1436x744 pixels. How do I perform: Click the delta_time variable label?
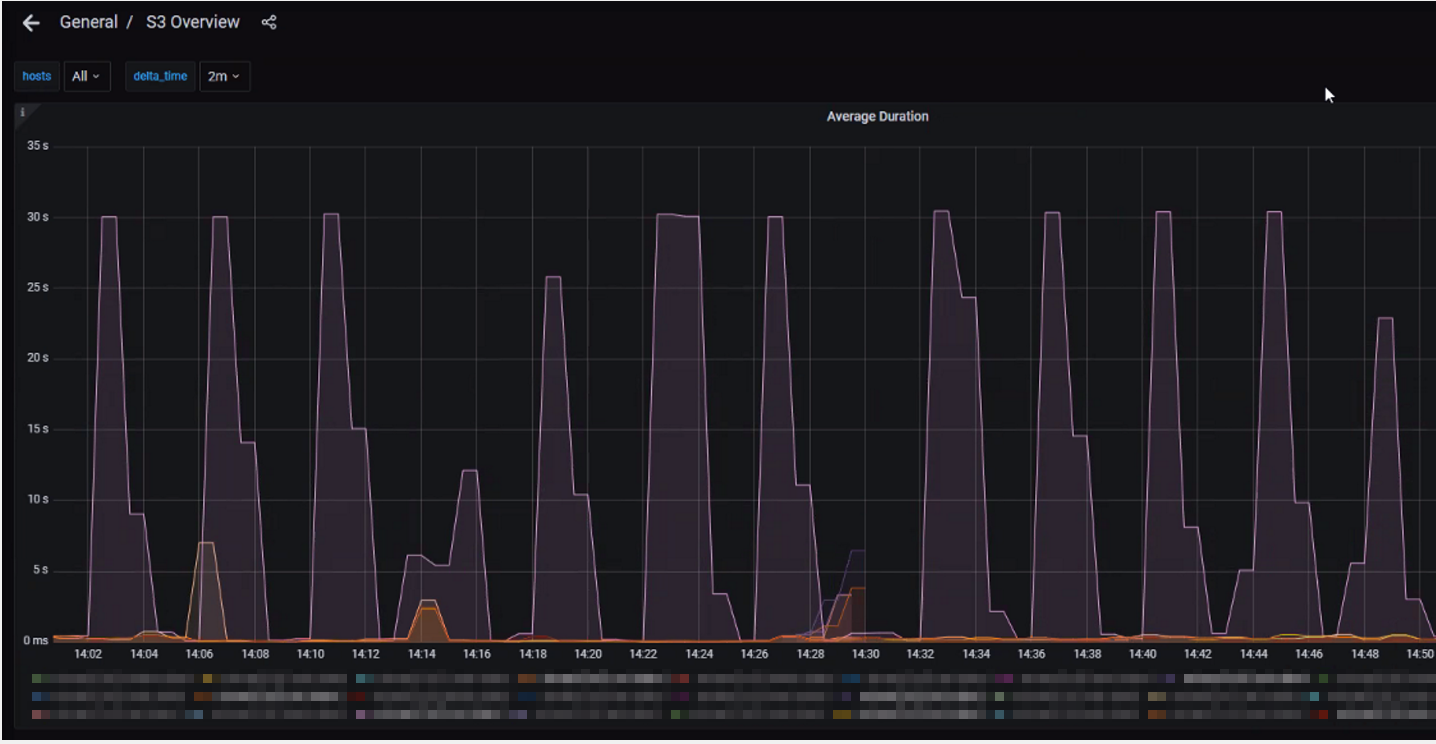160,76
